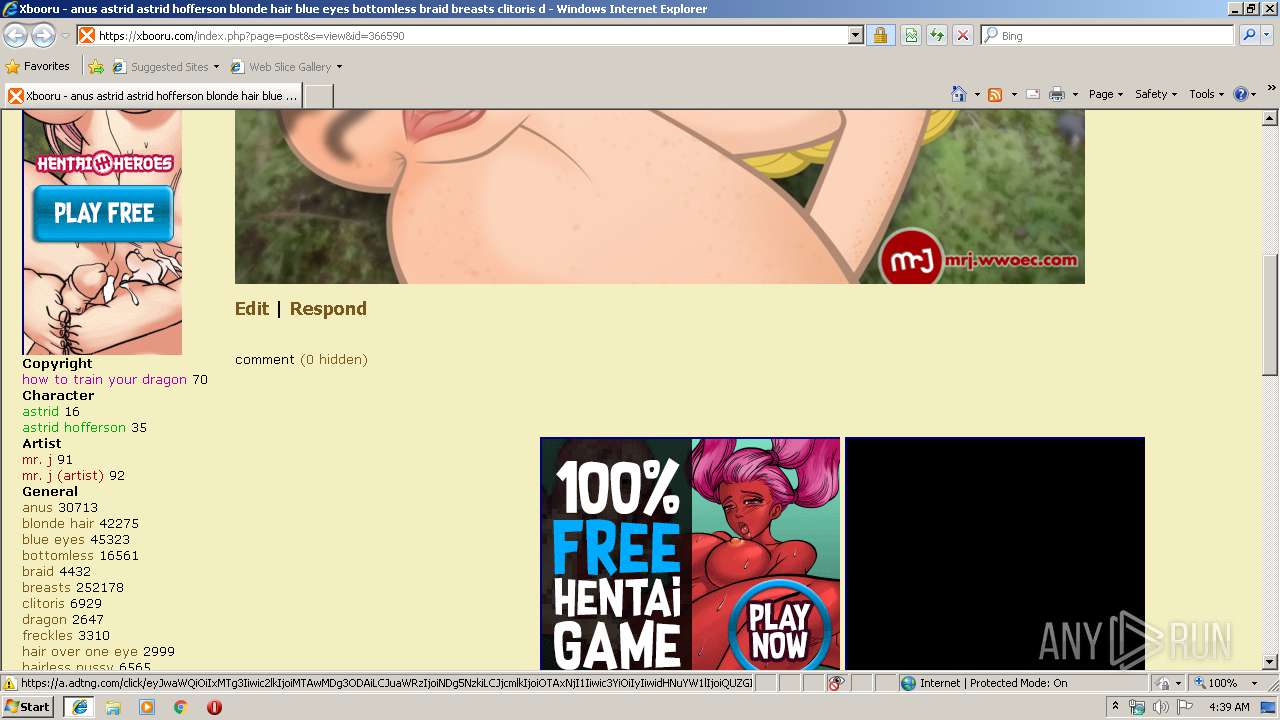Open the search provider dropdown arrow
Viewport: 1280px width, 720px height.
1267,35
